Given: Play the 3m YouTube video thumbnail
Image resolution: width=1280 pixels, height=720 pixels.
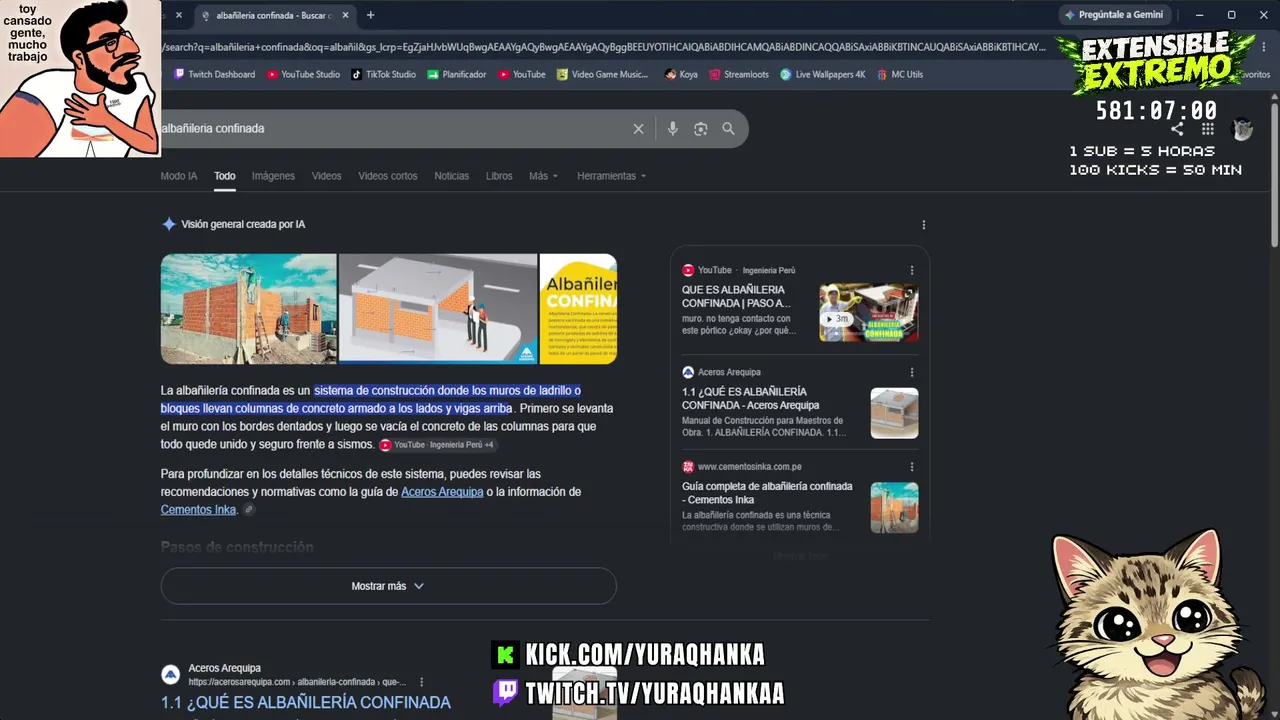Looking at the screenshot, I should [869, 312].
